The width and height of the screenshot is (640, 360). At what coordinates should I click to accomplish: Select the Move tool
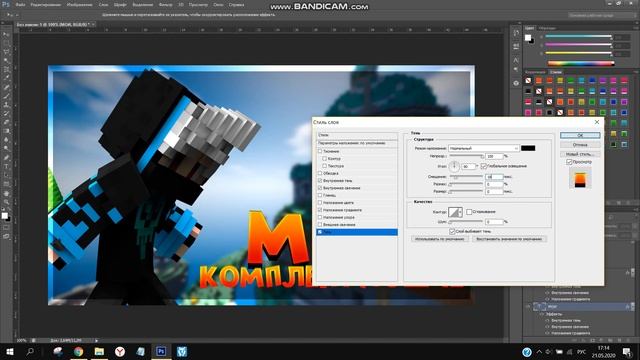click(6, 35)
